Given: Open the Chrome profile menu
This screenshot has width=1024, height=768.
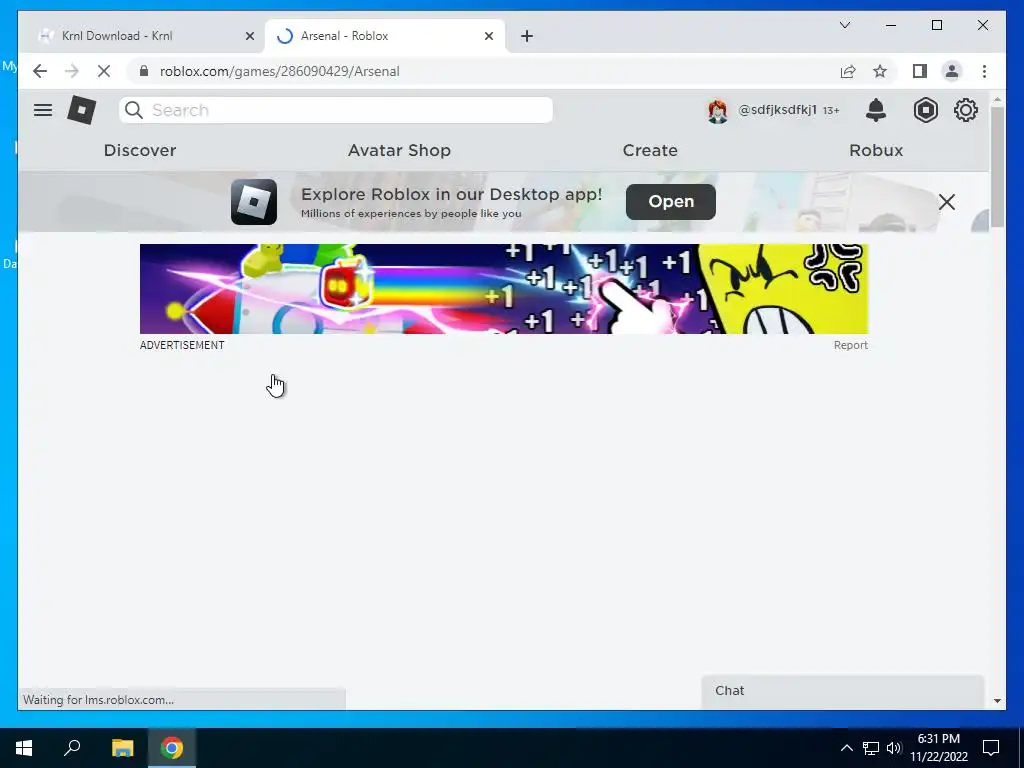Looking at the screenshot, I should pyautogui.click(x=952, y=71).
